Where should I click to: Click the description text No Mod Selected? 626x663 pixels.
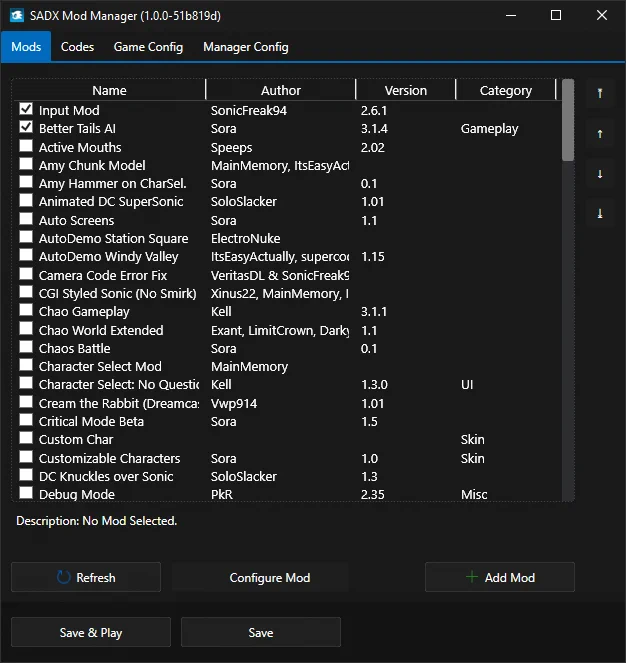(129, 521)
